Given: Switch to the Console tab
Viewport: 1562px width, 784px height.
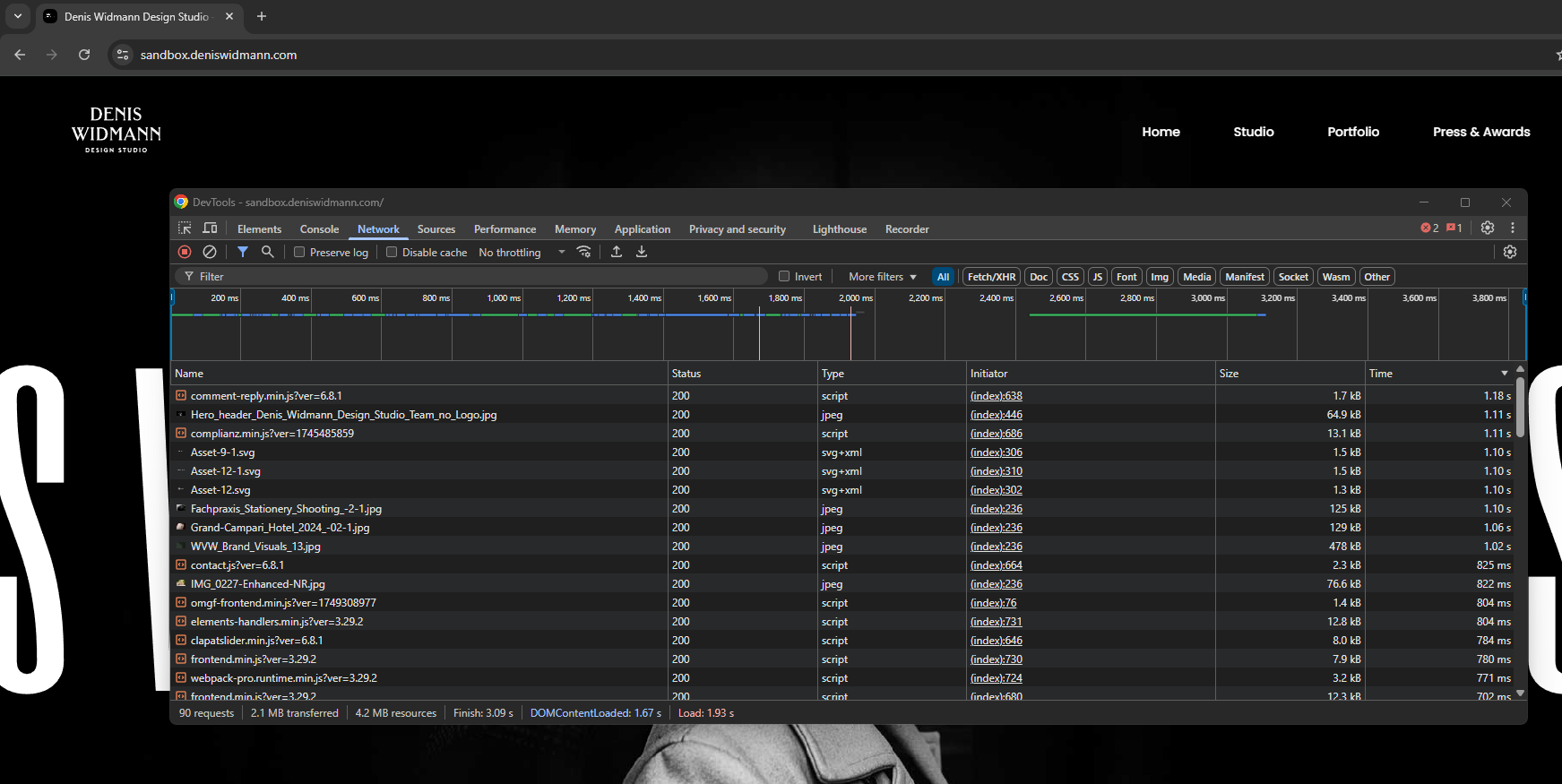Looking at the screenshot, I should (x=319, y=229).
